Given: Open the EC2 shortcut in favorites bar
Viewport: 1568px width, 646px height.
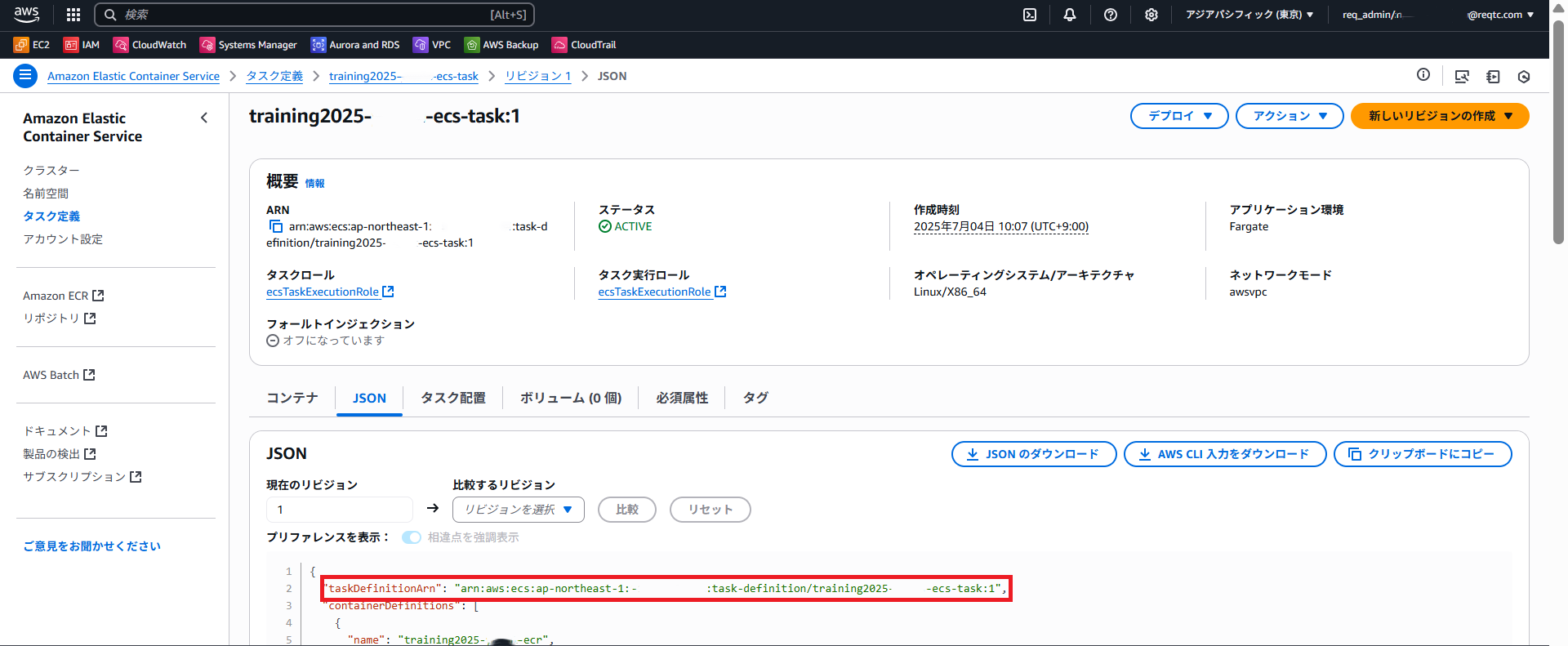Looking at the screenshot, I should coord(32,45).
